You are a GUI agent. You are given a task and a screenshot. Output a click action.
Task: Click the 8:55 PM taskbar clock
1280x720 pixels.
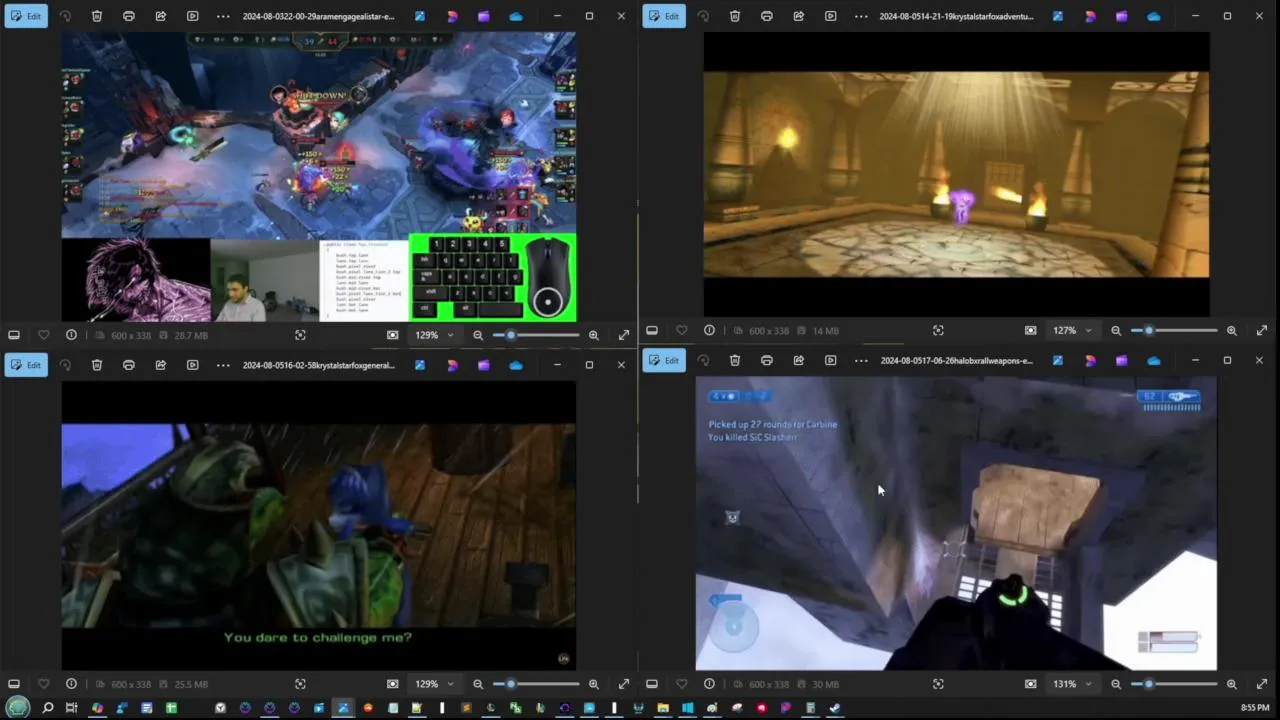[x=1254, y=708]
